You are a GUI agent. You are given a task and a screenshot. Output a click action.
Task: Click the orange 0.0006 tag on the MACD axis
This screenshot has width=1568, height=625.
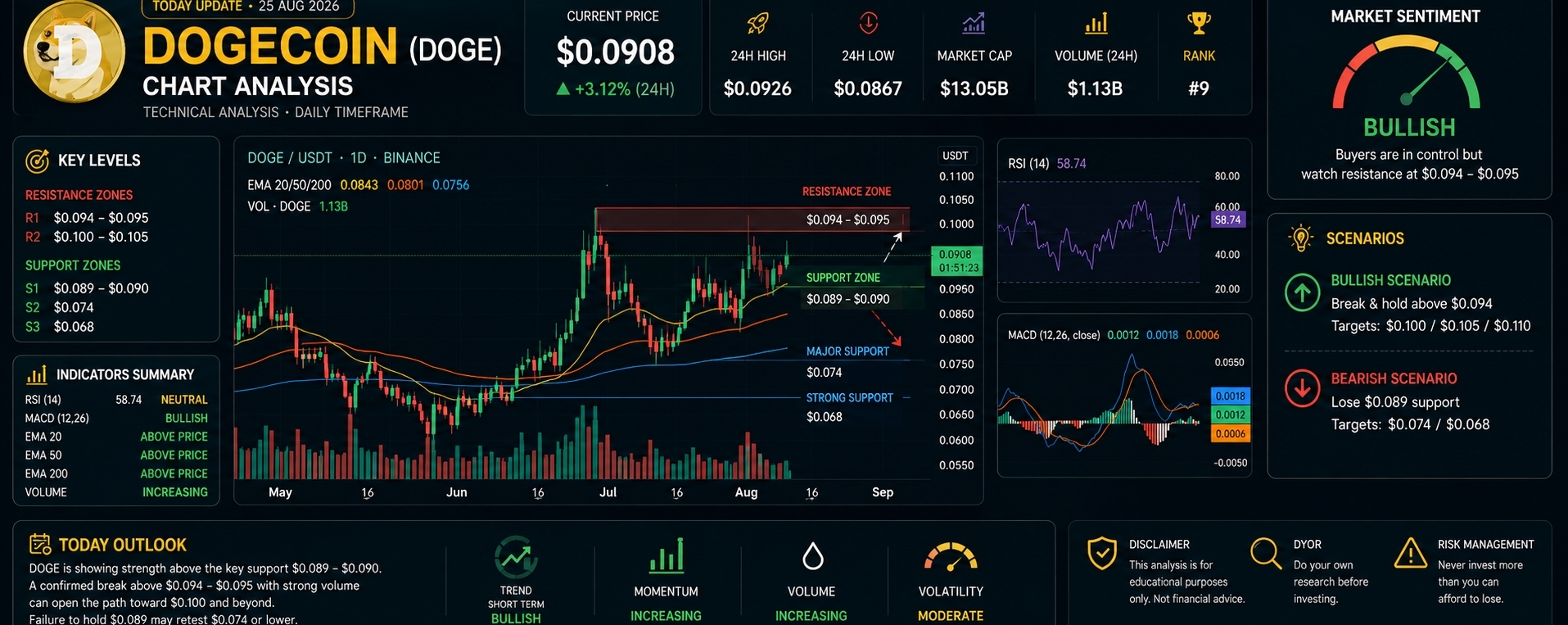(1230, 434)
